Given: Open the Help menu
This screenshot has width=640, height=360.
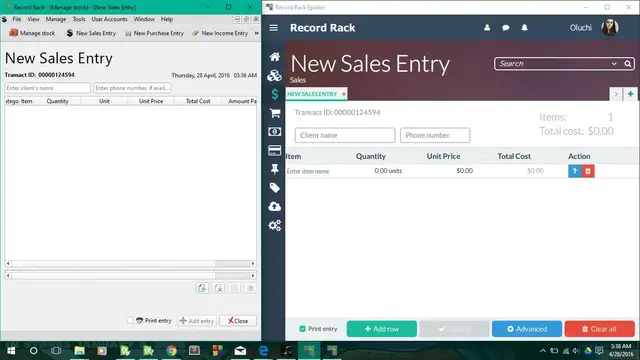Looking at the screenshot, I should point(167,19).
